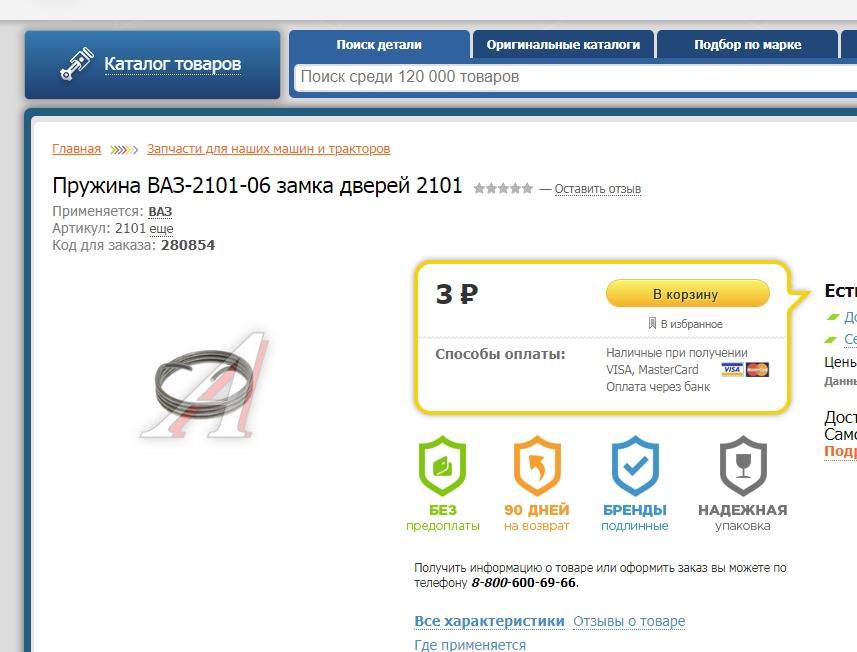Click into the search field for 120 000 товаров
Image resolution: width=857 pixels, height=652 pixels.
pos(576,77)
